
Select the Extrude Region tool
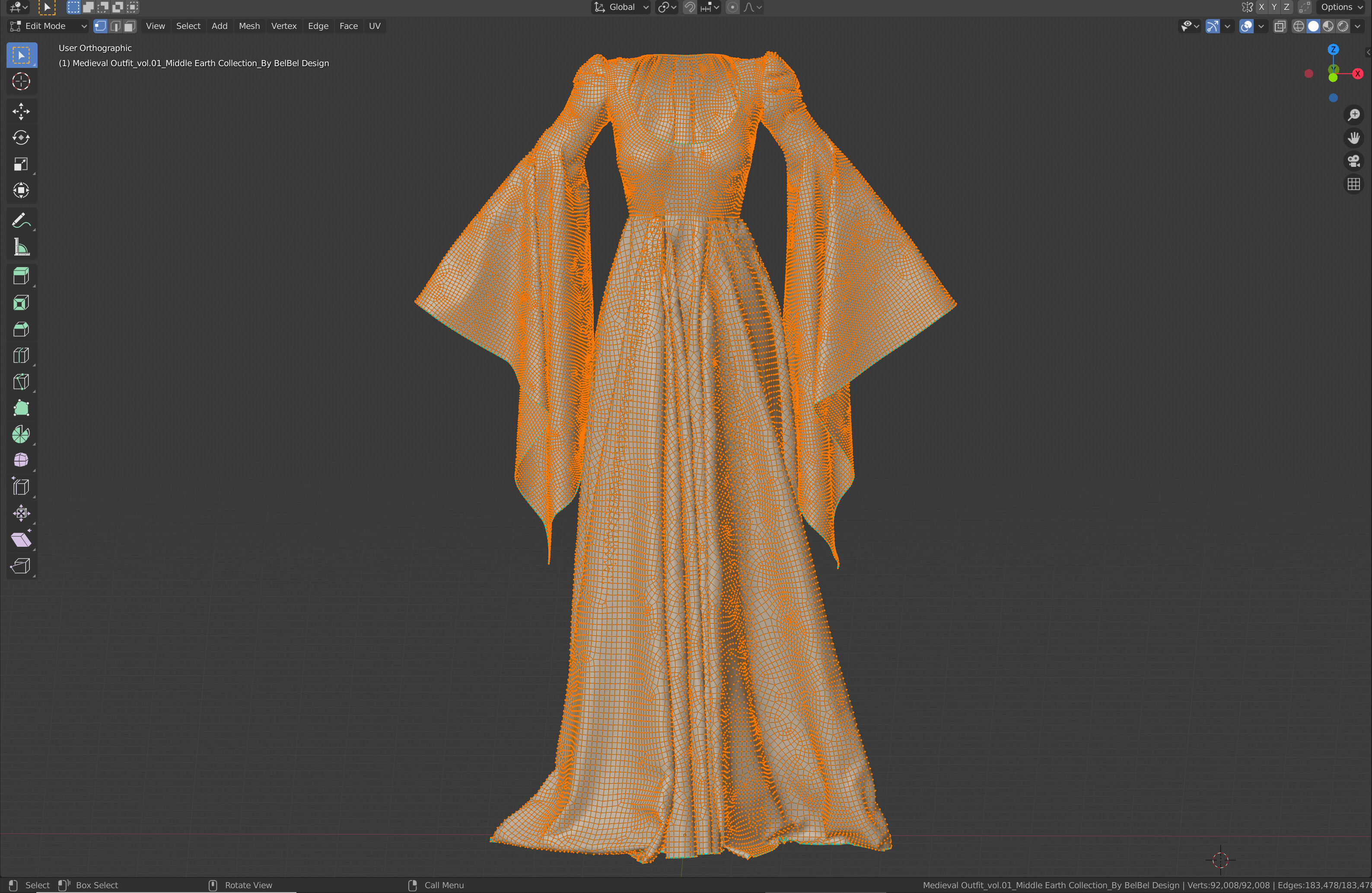[x=21, y=276]
